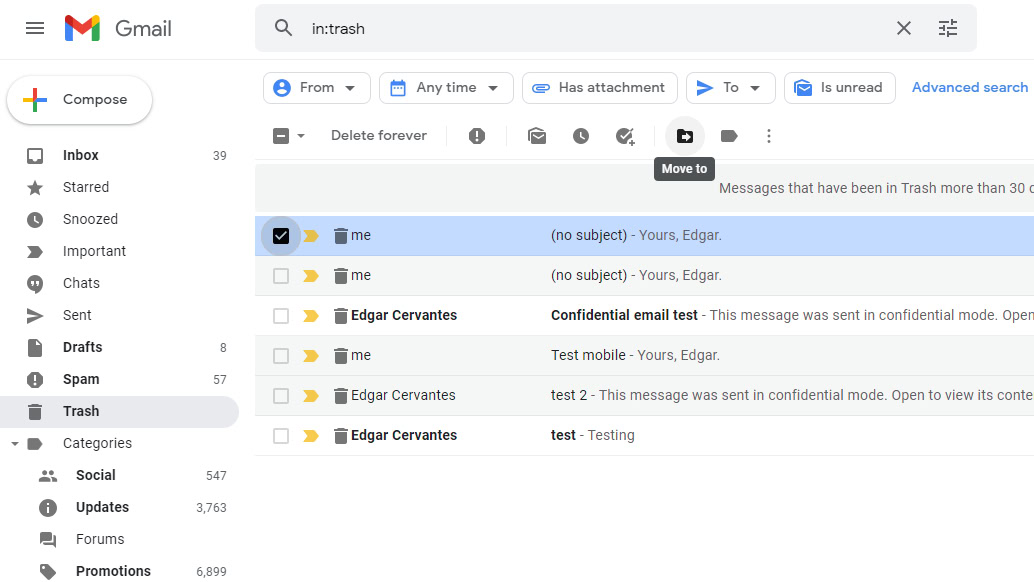This screenshot has height=582, width=1034.
Task: Uncheck the selected first email checkbox
Action: coord(281,236)
